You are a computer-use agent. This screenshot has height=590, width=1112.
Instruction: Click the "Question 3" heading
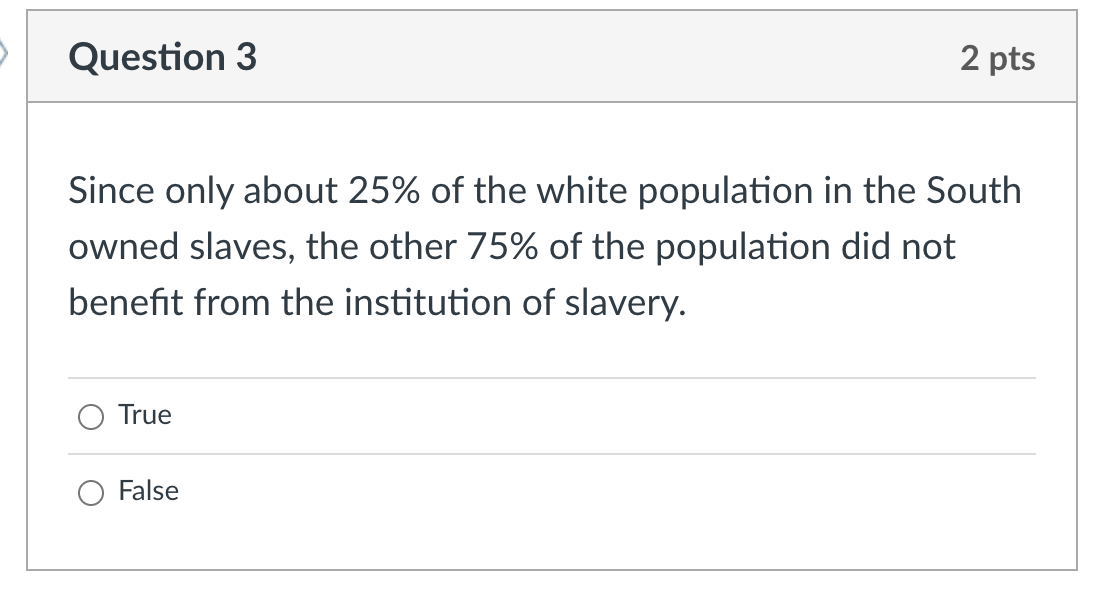[x=162, y=57]
